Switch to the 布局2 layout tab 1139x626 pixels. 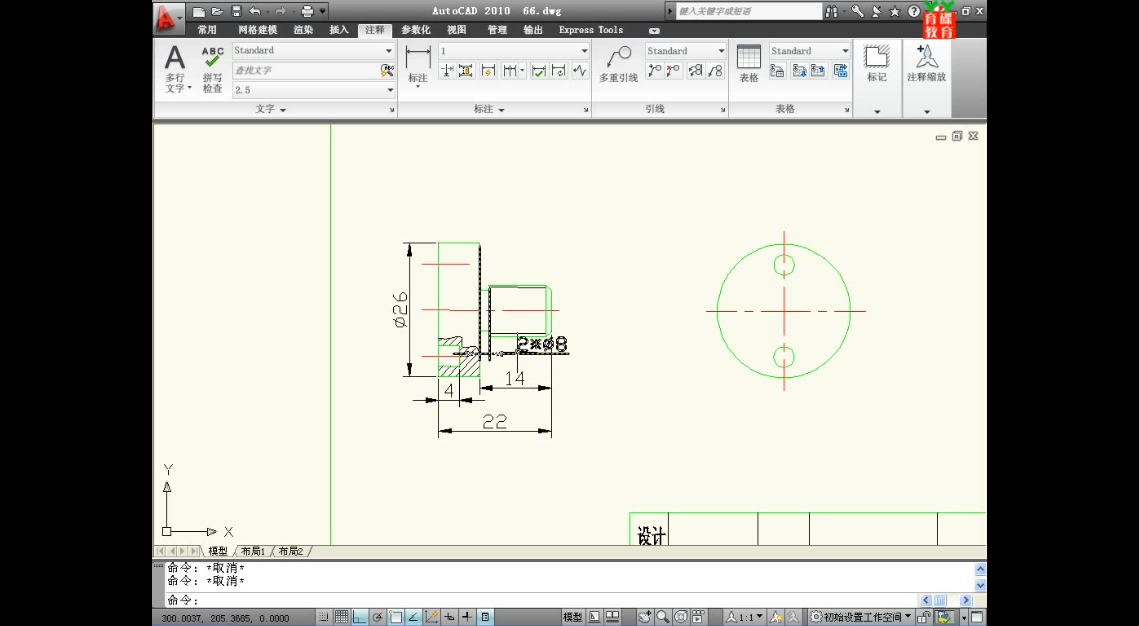click(x=291, y=551)
